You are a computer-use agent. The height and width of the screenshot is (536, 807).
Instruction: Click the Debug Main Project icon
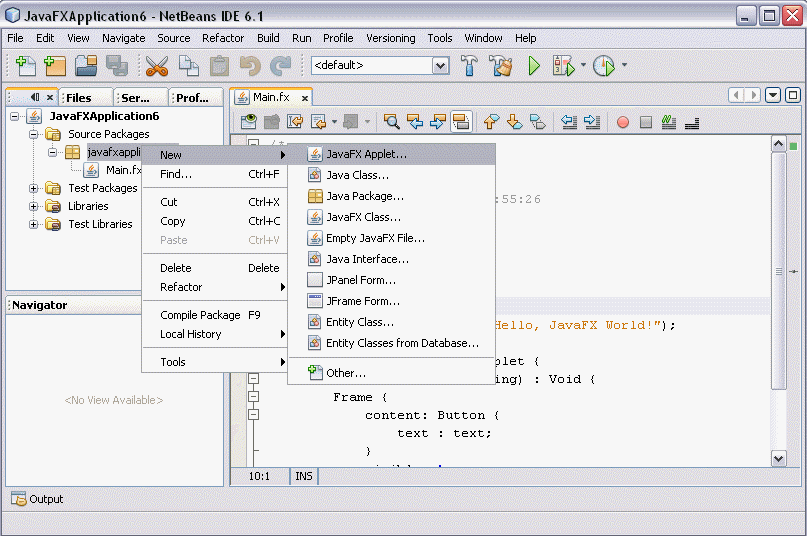(x=564, y=65)
